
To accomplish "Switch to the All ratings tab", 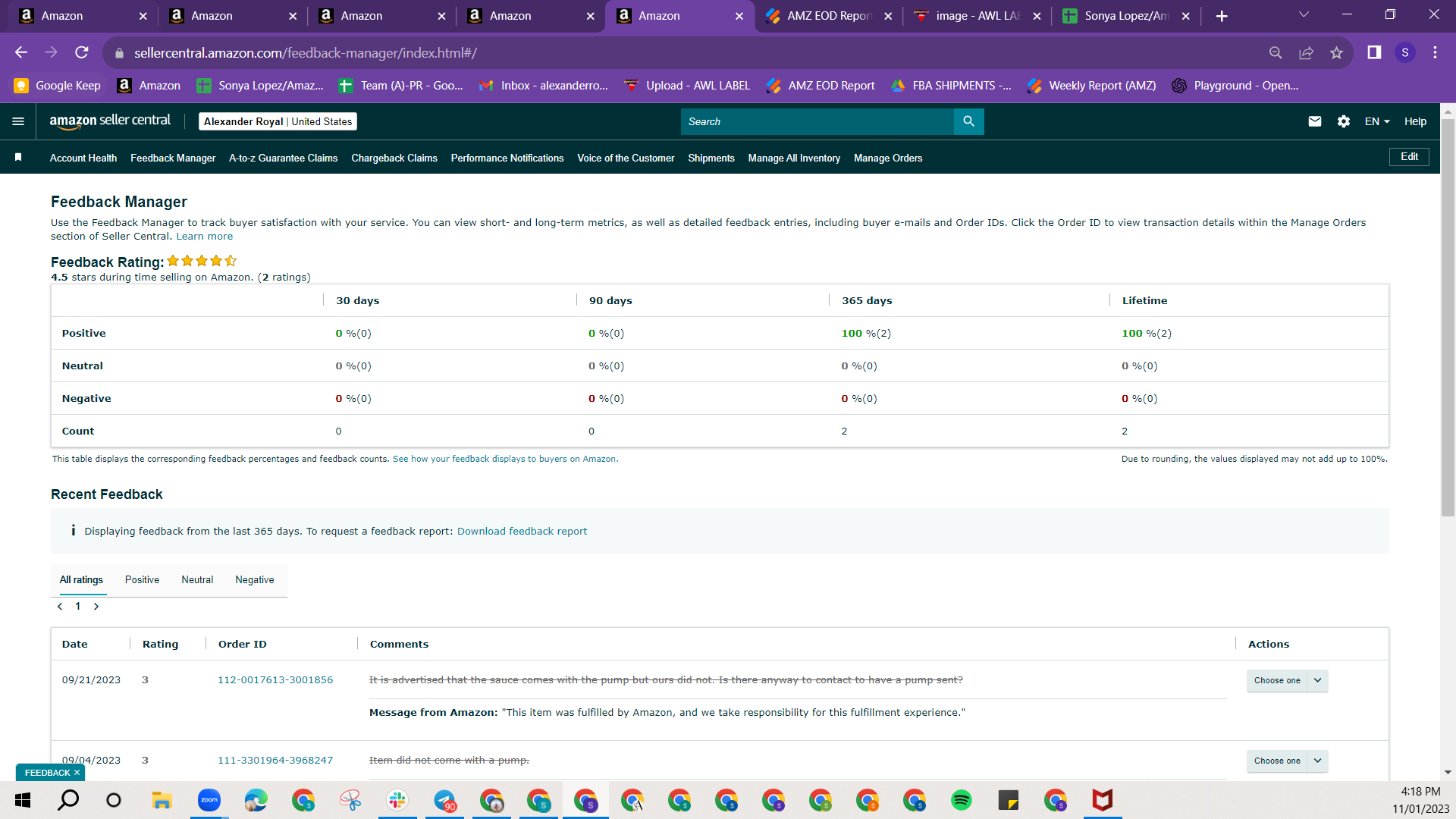I will point(81,580).
